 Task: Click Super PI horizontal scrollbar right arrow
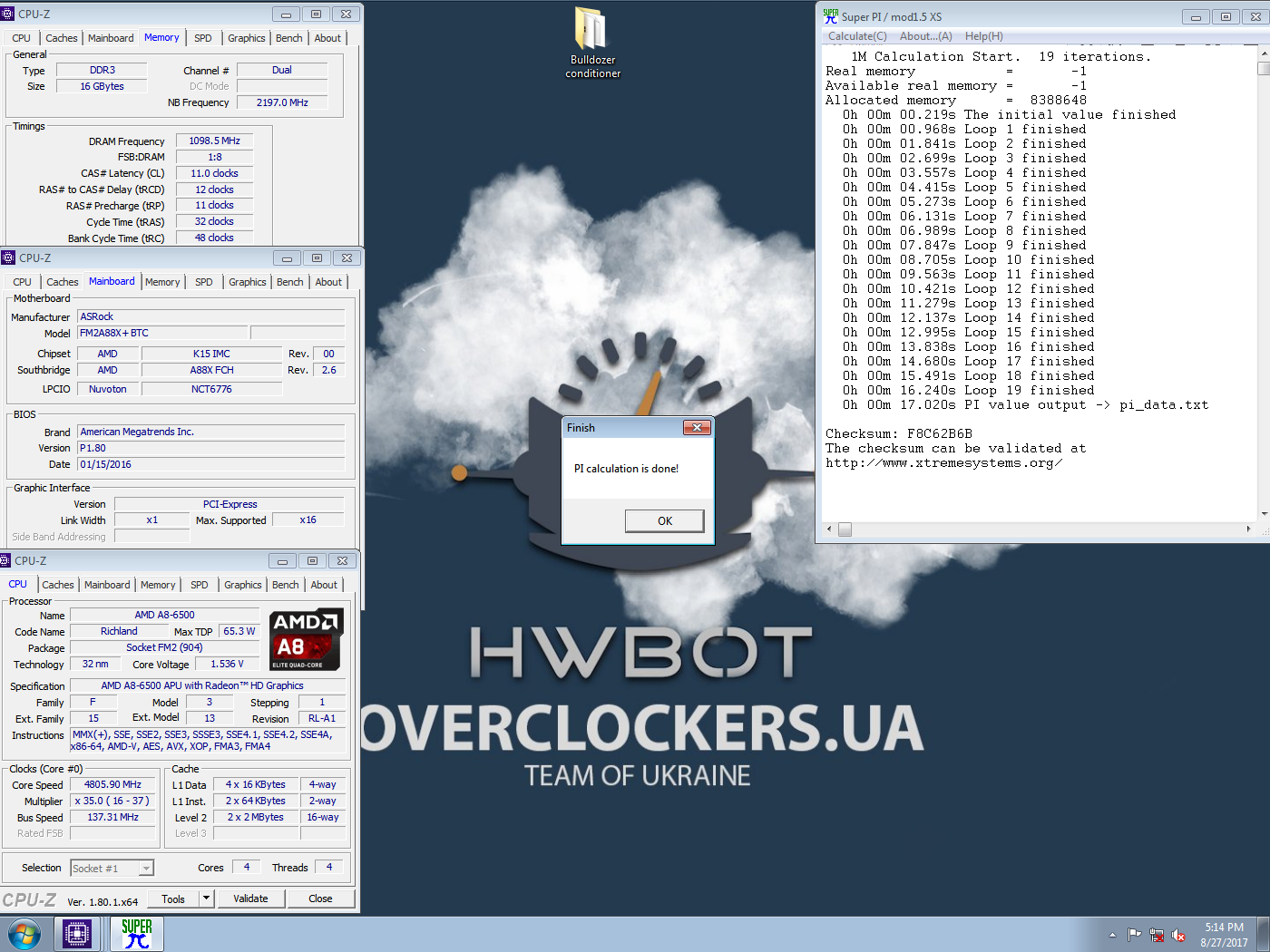(x=1249, y=529)
